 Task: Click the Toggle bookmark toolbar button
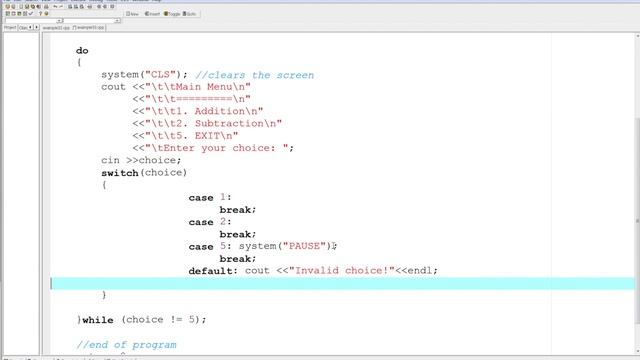click(172, 14)
